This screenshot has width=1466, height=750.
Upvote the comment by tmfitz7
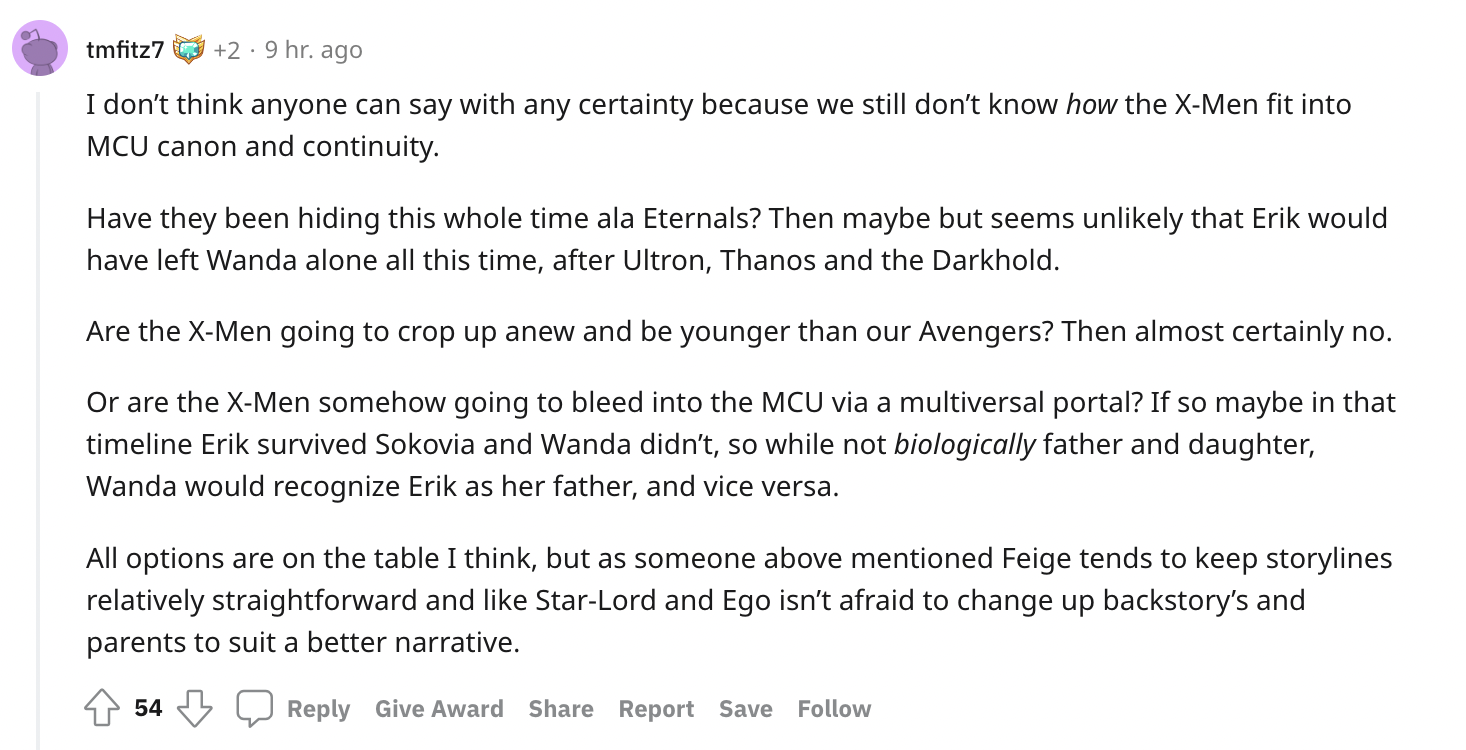tap(101, 709)
